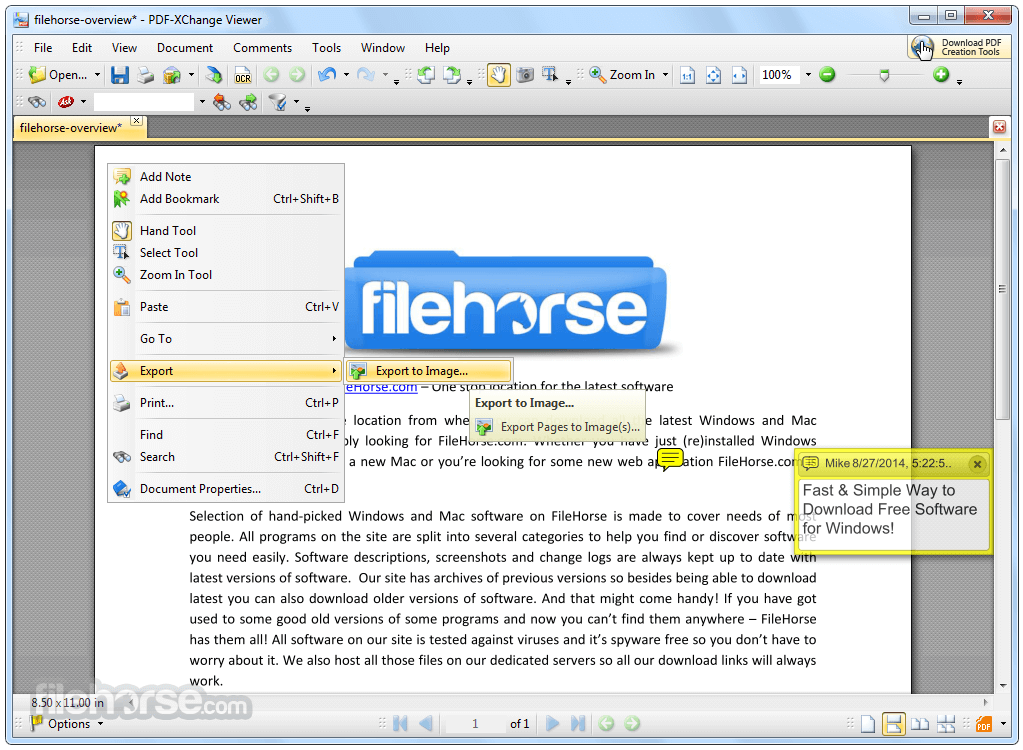Switch to single page layout

pos(868,724)
